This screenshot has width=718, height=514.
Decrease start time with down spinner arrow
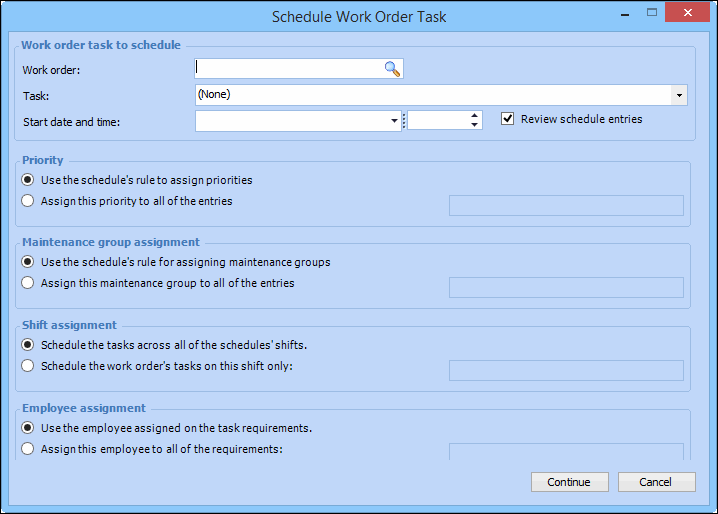pyautogui.click(x=474, y=125)
